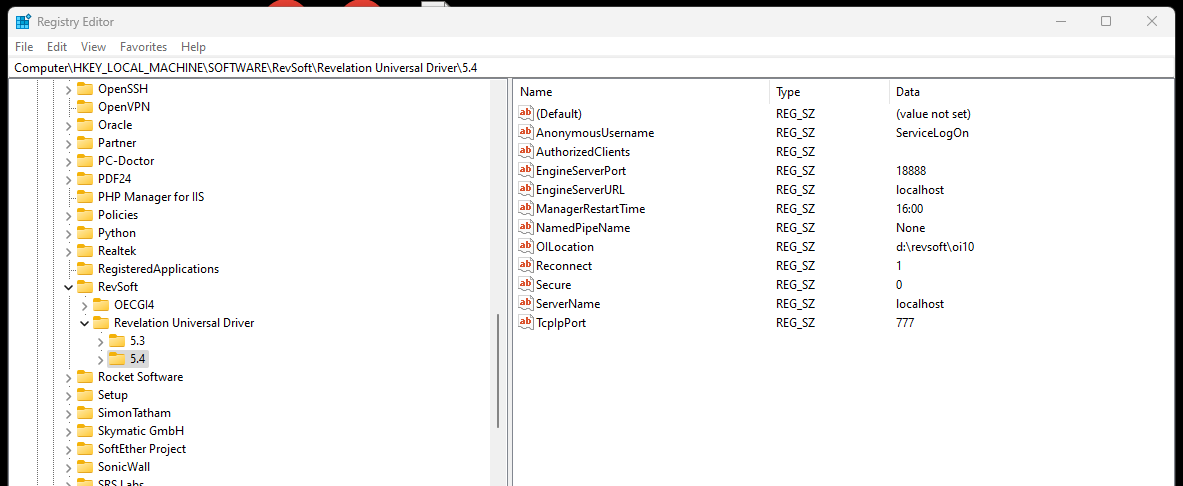Viewport: 1183px width, 486px height.
Task: Expand the Oracle key chevron
Action: [x=68, y=125]
